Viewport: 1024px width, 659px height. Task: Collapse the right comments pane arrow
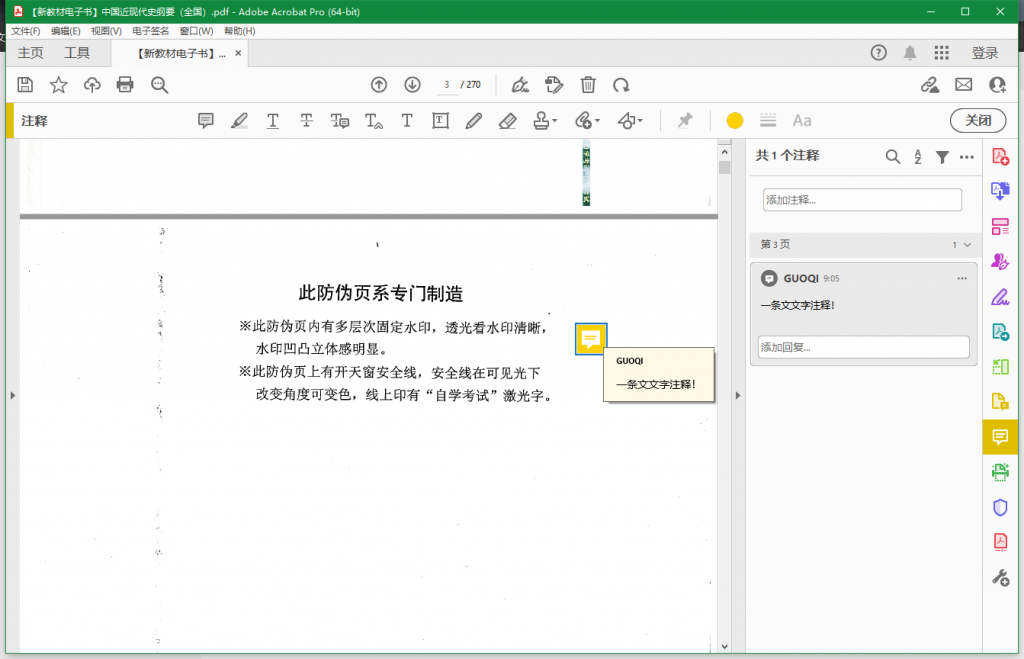pos(738,396)
